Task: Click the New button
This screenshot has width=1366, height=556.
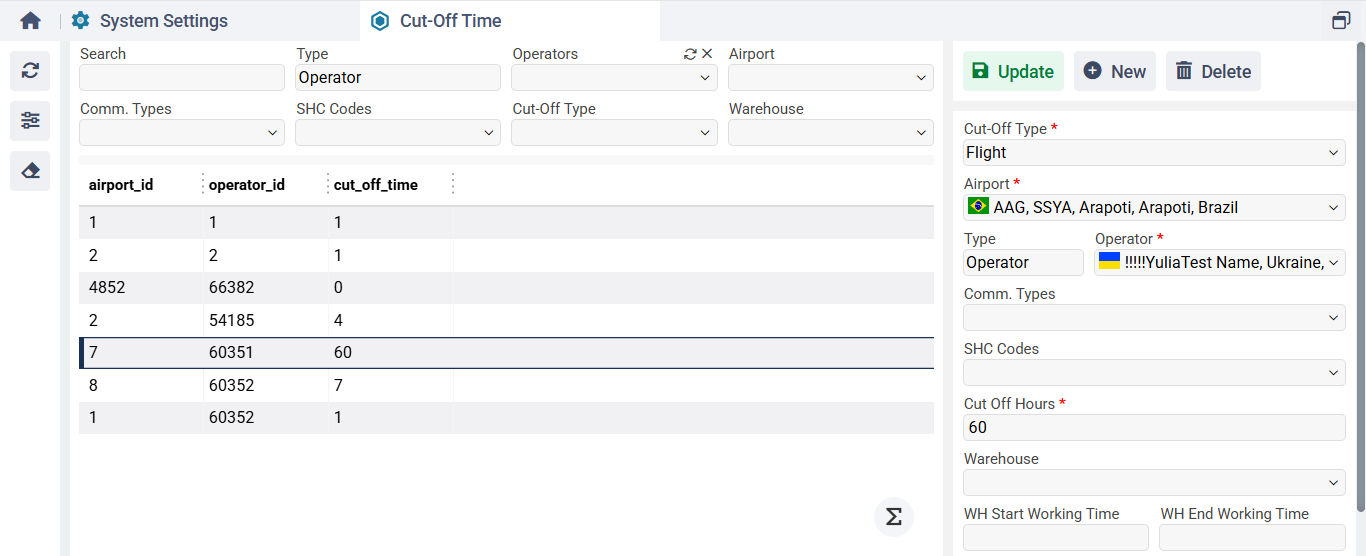Action: 1115,71
